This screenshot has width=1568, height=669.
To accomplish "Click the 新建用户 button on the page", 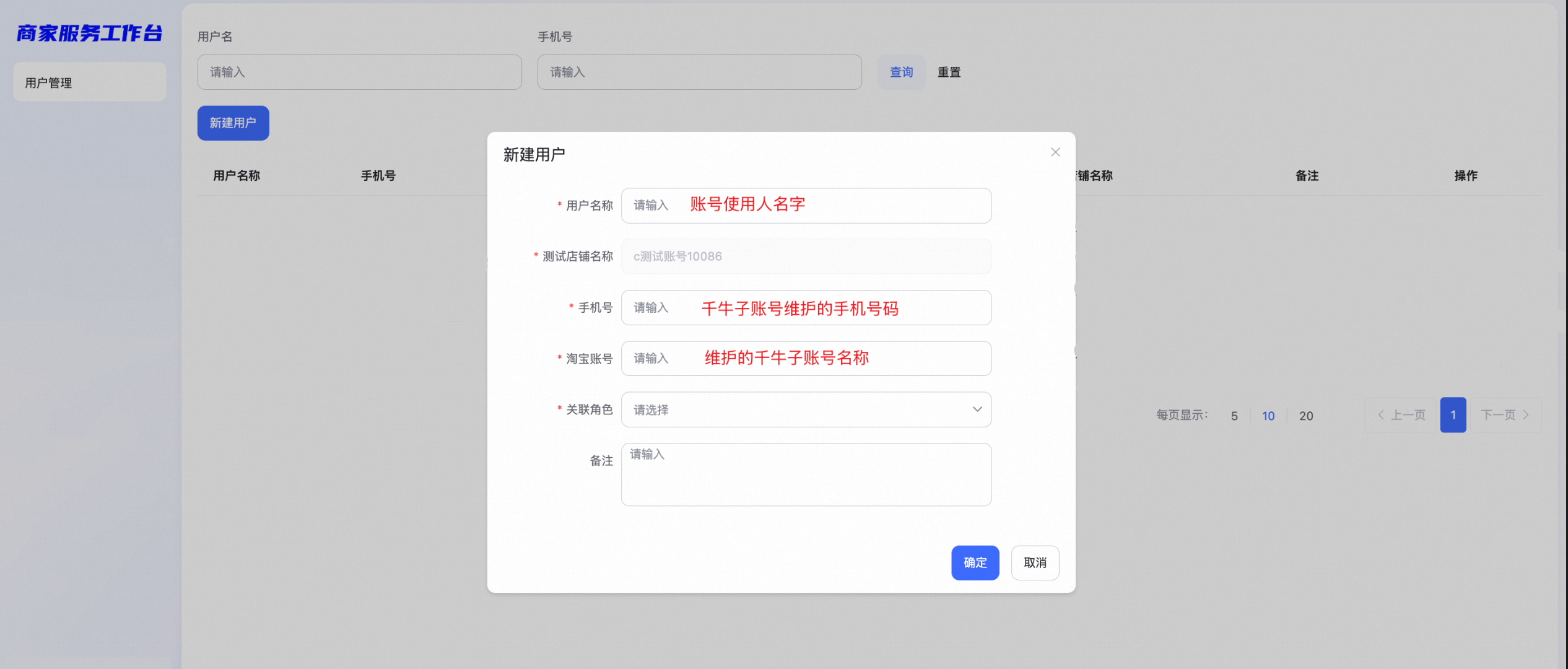I will pyautogui.click(x=233, y=123).
